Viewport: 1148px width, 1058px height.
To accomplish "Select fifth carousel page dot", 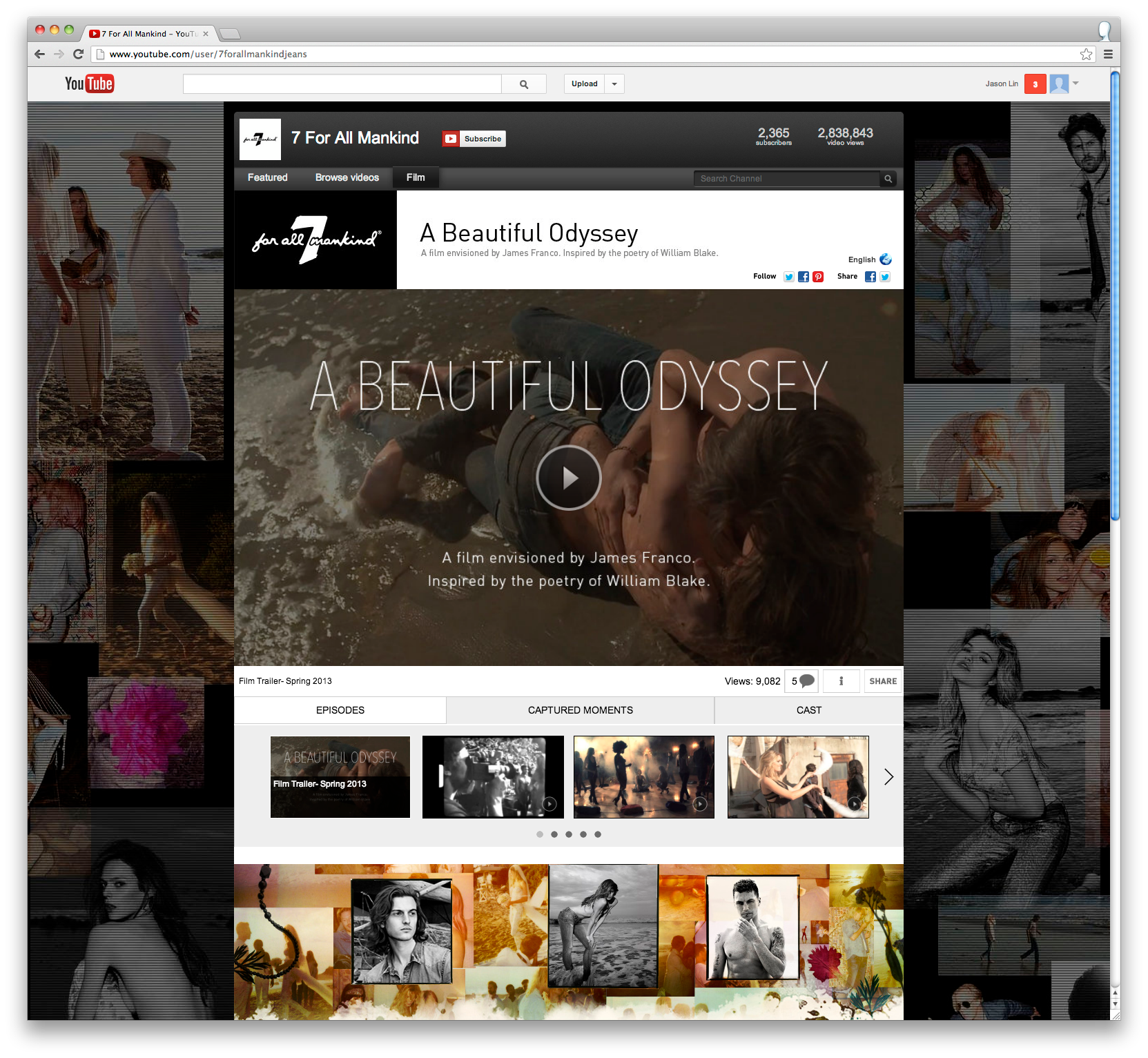I will click(x=598, y=834).
